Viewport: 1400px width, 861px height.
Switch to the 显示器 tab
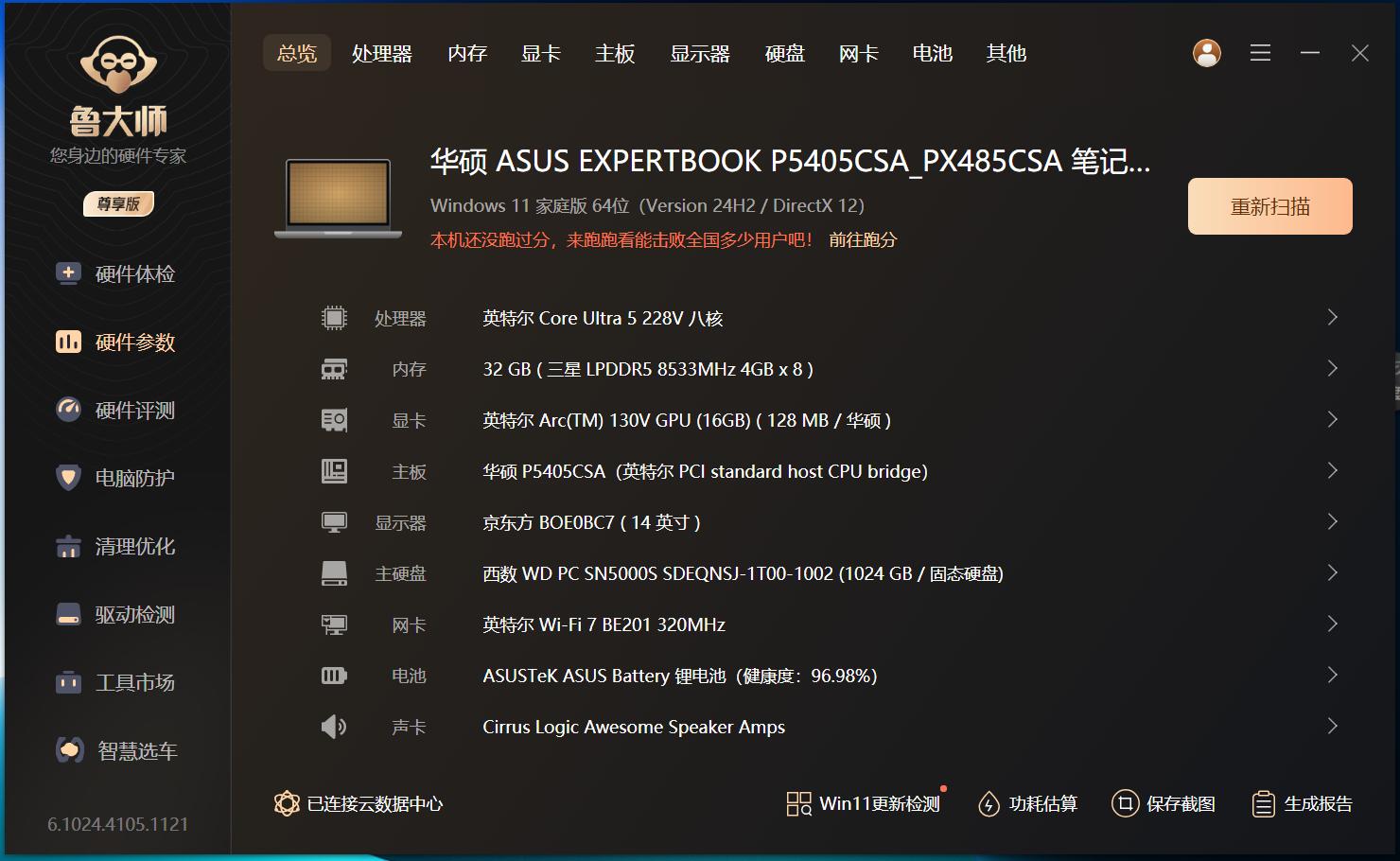[x=700, y=54]
